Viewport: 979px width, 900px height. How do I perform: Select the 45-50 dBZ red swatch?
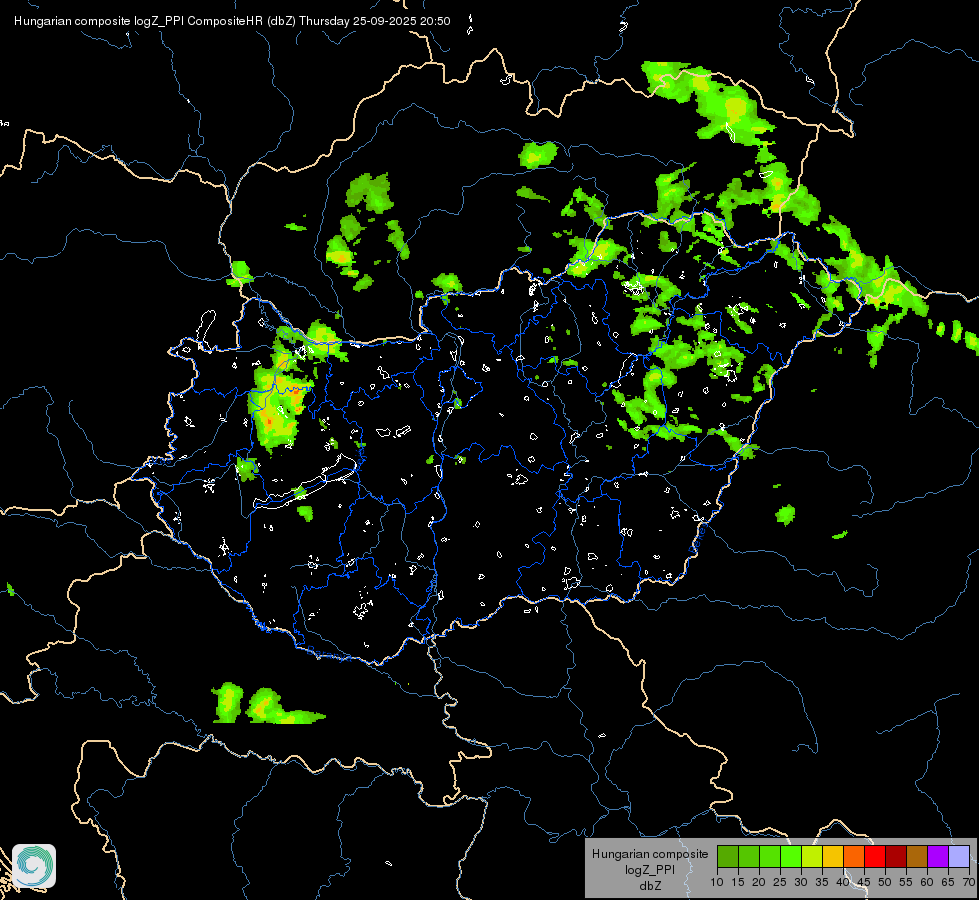[875, 856]
